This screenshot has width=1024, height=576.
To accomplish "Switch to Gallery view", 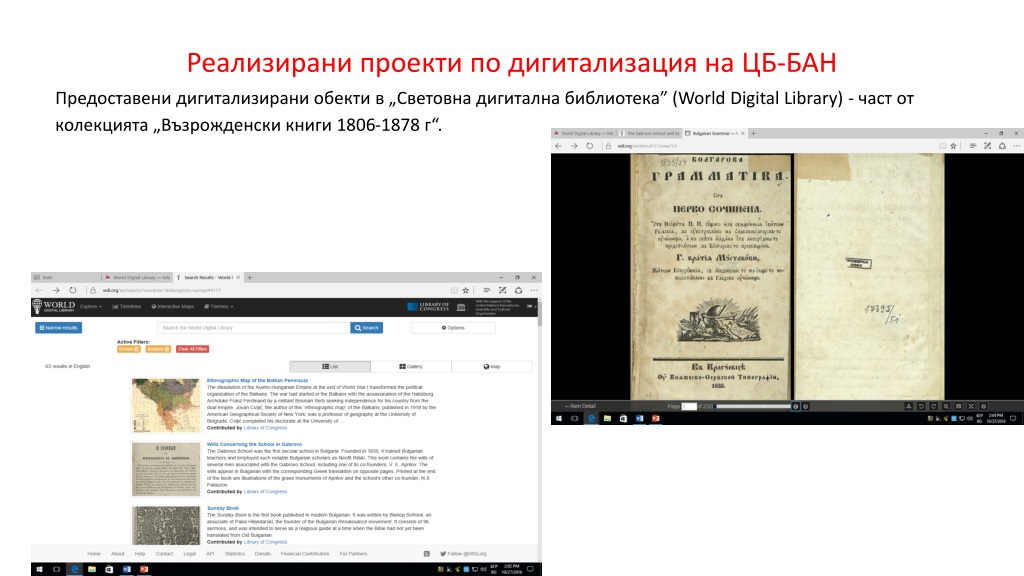I will (x=411, y=366).
